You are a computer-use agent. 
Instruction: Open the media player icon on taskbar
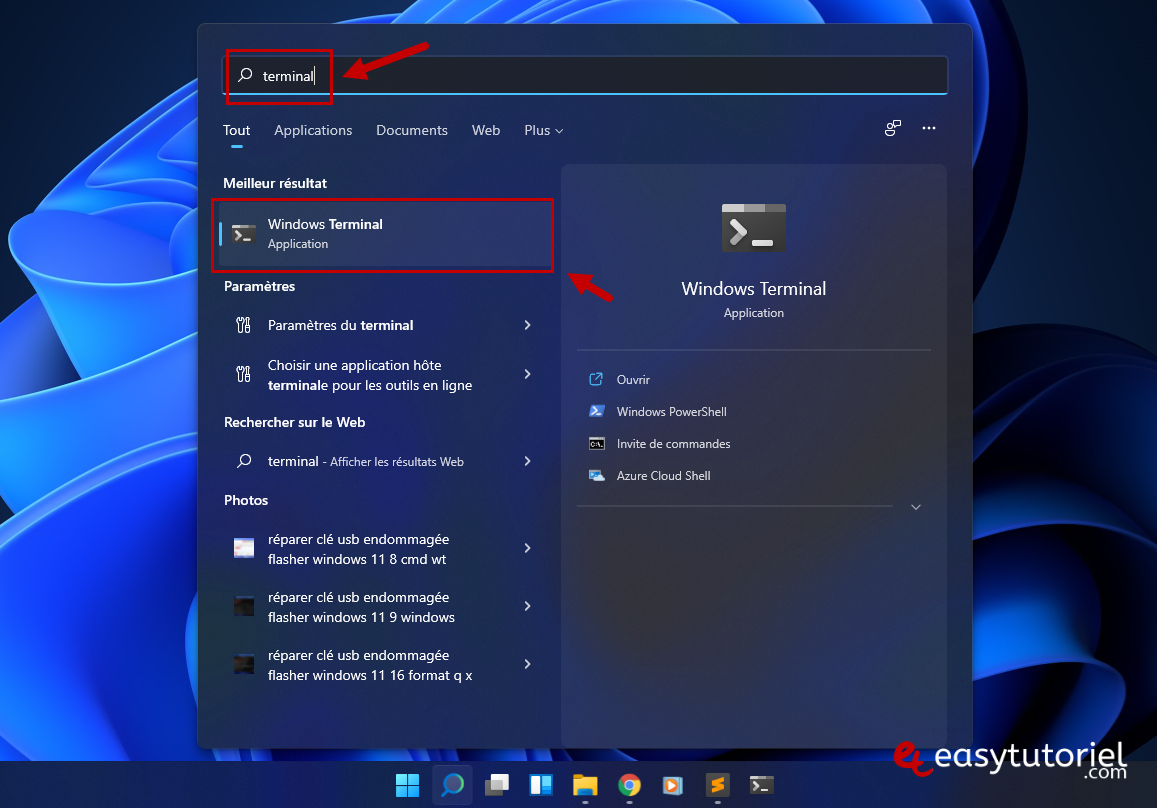click(x=673, y=785)
